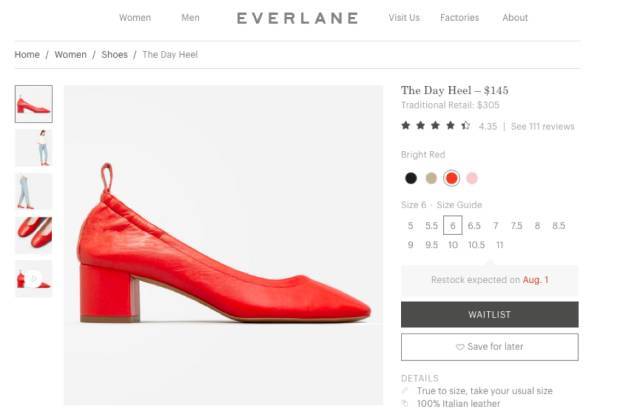Pick size 10.5
Screen dimensions: 640x409
[x=476, y=245]
